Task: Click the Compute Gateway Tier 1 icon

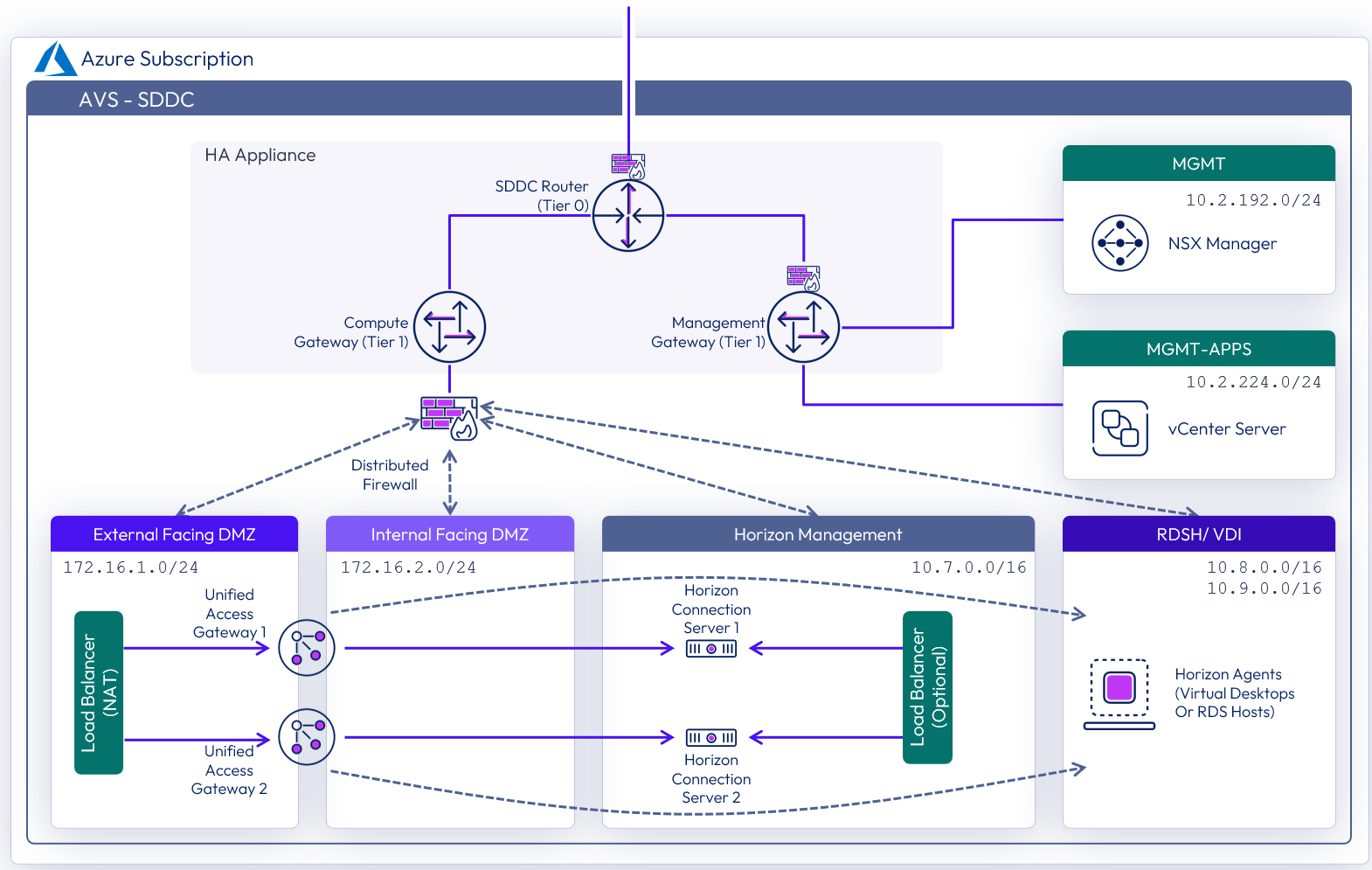Action: point(449,327)
